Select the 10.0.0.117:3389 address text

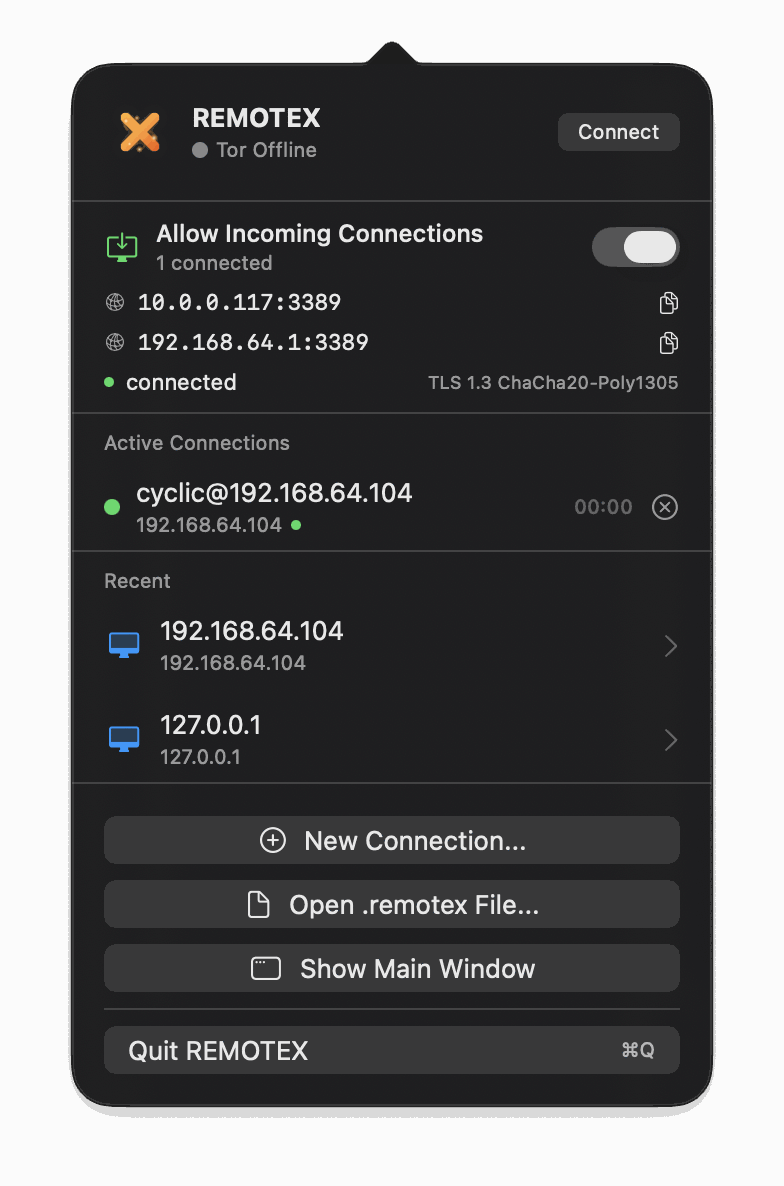[239, 303]
